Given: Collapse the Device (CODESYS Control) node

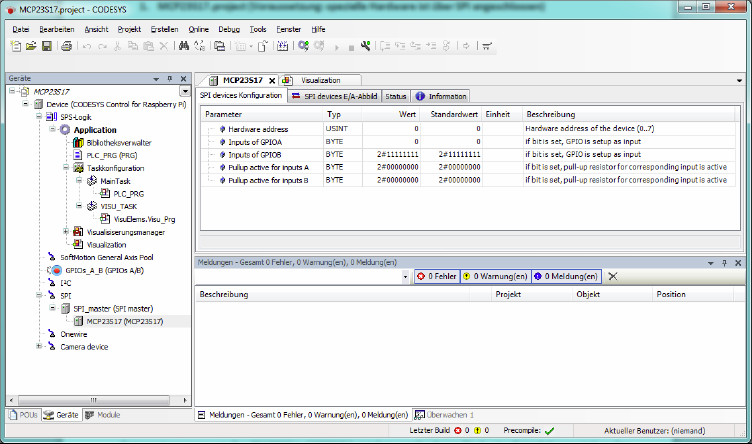Looking at the screenshot, I should tap(25, 104).
